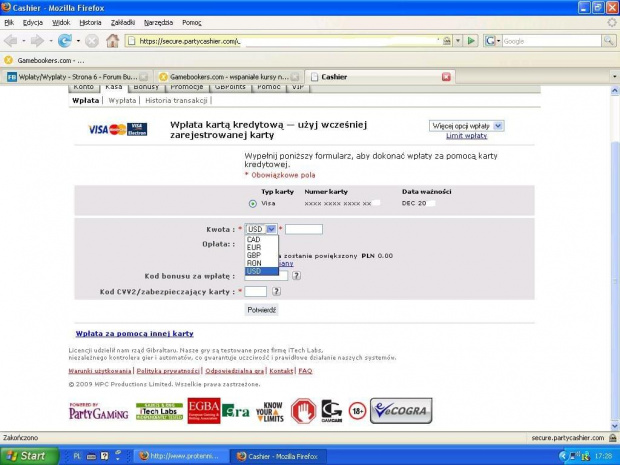Click the bonus code help question icon
The height and width of the screenshot is (465, 620).
(296, 276)
